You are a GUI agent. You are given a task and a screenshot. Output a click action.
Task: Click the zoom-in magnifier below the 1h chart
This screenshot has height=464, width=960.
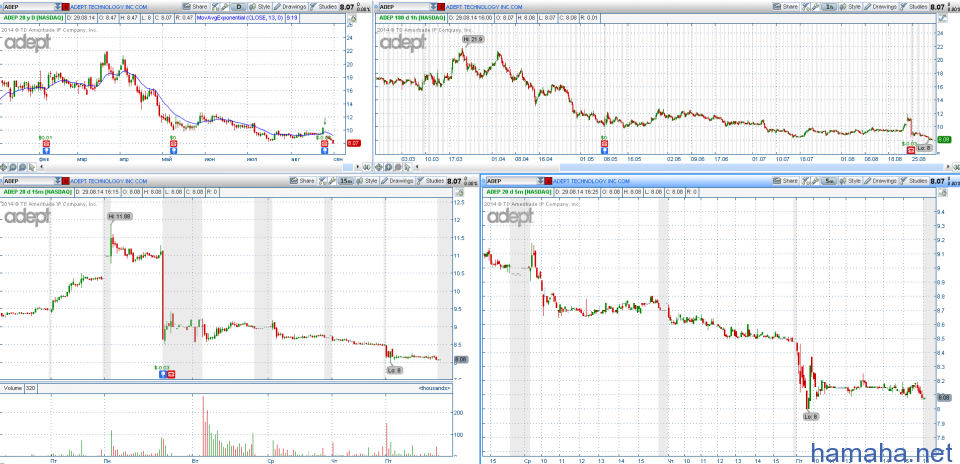coord(388,167)
